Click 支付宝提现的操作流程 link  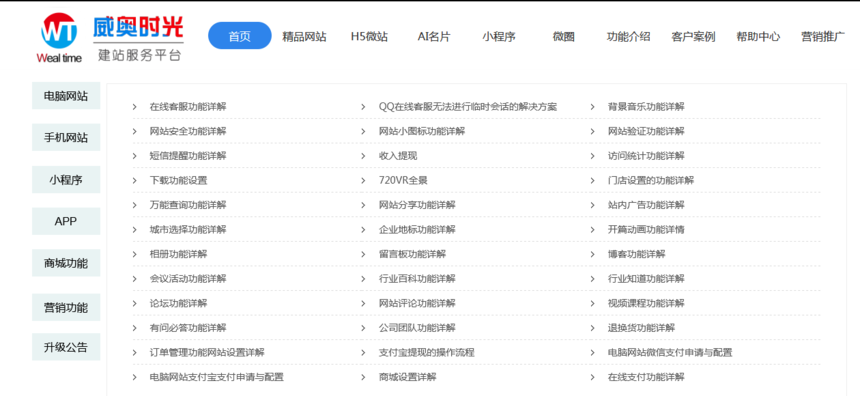pos(426,352)
